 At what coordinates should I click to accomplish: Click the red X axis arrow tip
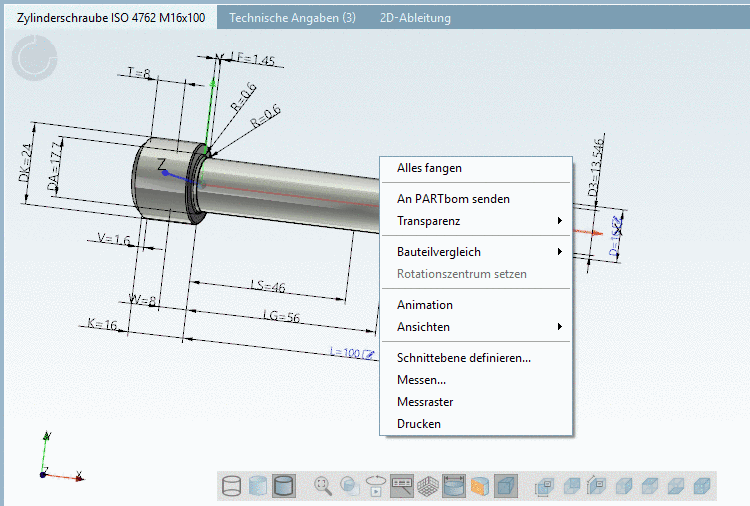tap(597, 233)
